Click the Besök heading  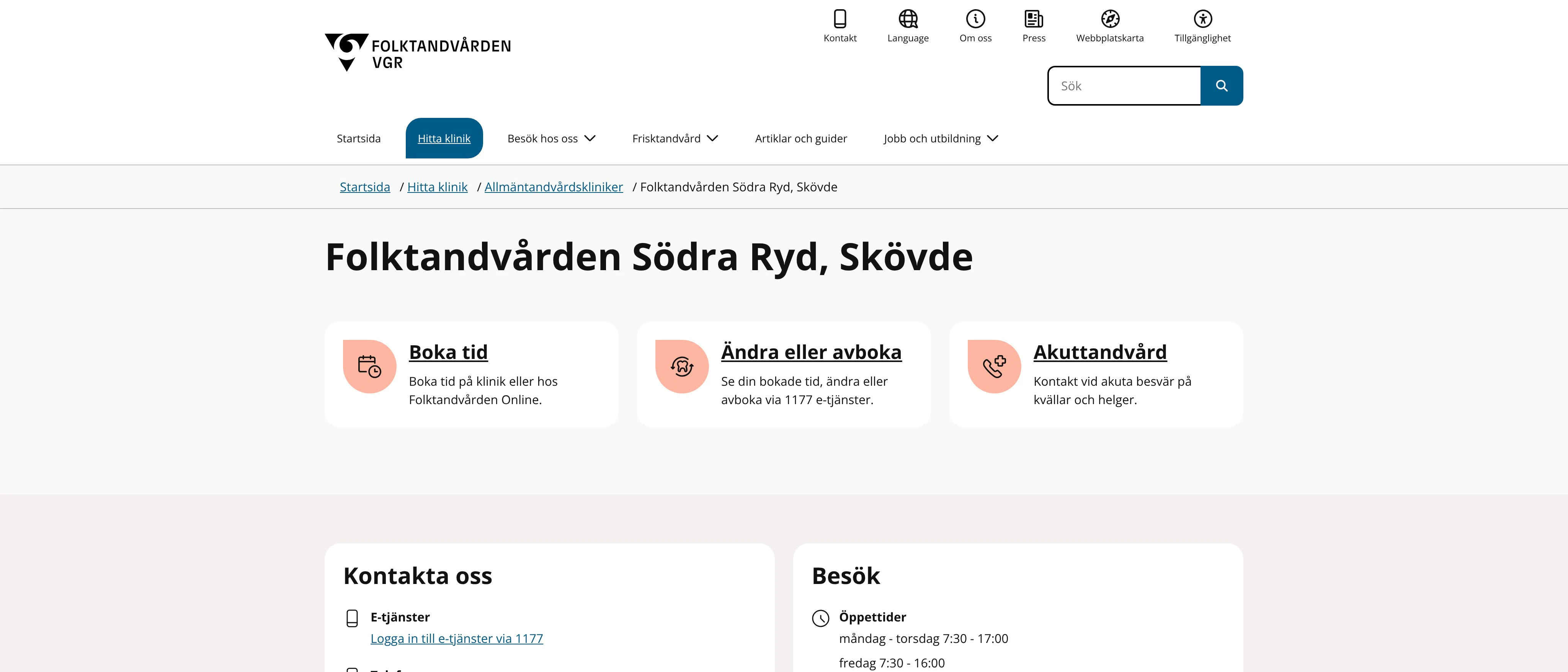tap(846, 576)
